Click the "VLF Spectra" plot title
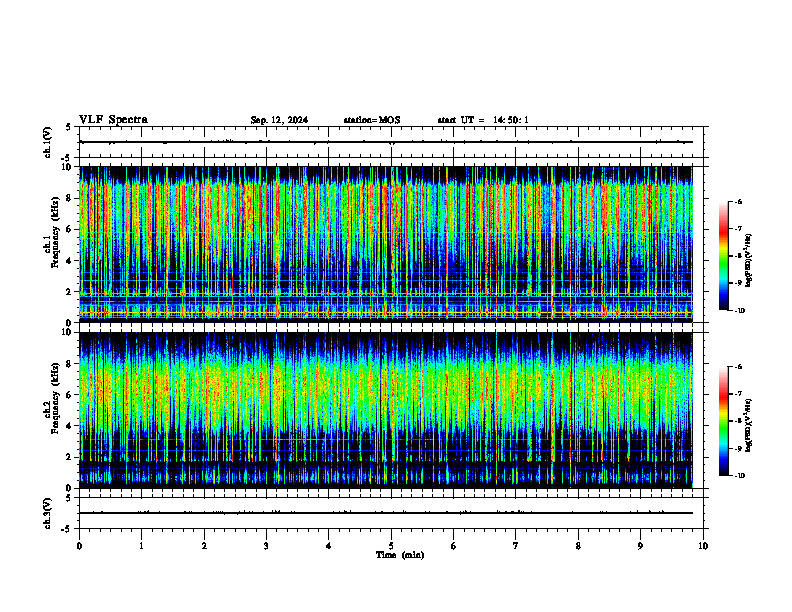 [113, 120]
